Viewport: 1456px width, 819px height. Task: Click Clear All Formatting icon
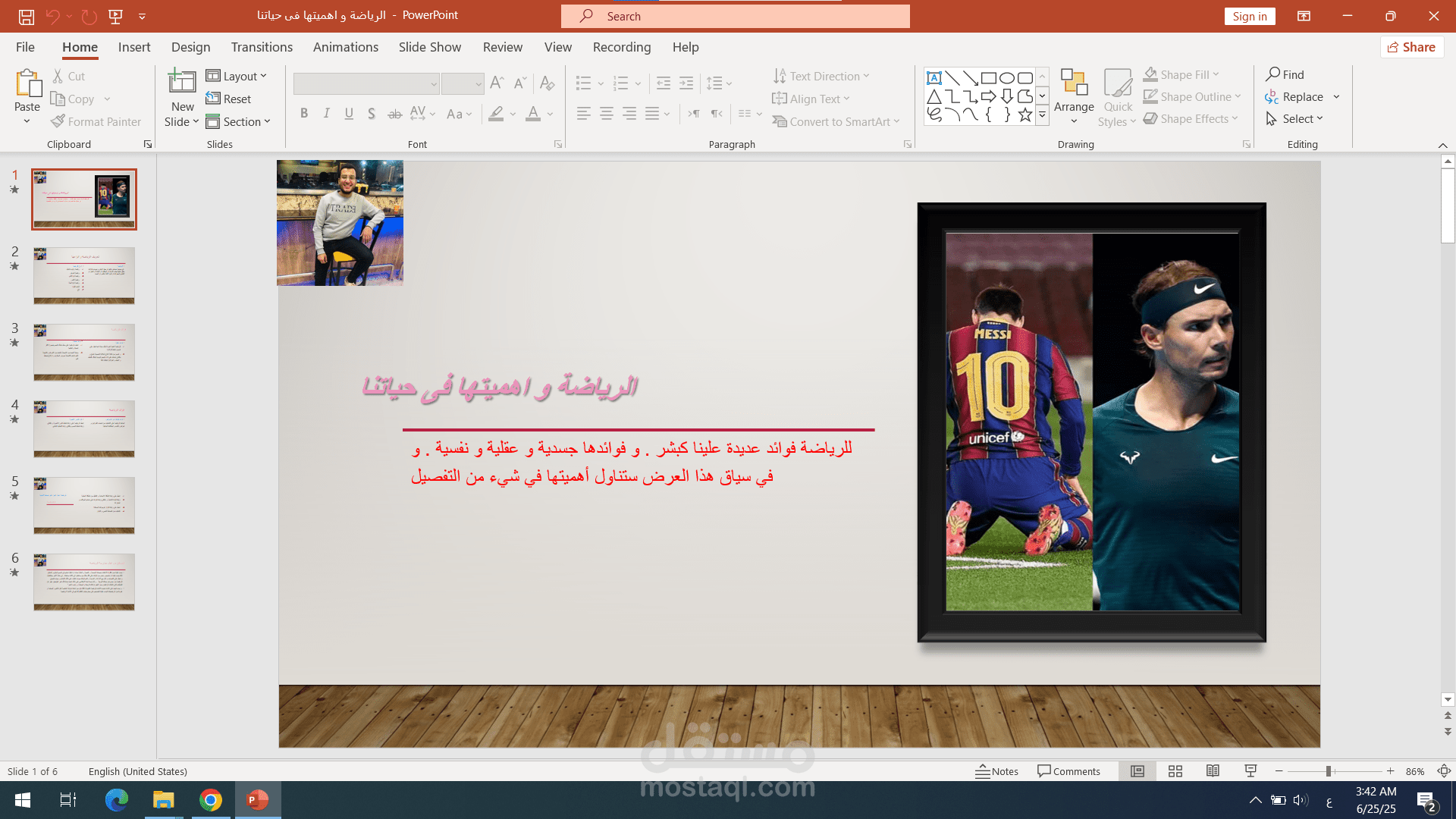tap(547, 83)
